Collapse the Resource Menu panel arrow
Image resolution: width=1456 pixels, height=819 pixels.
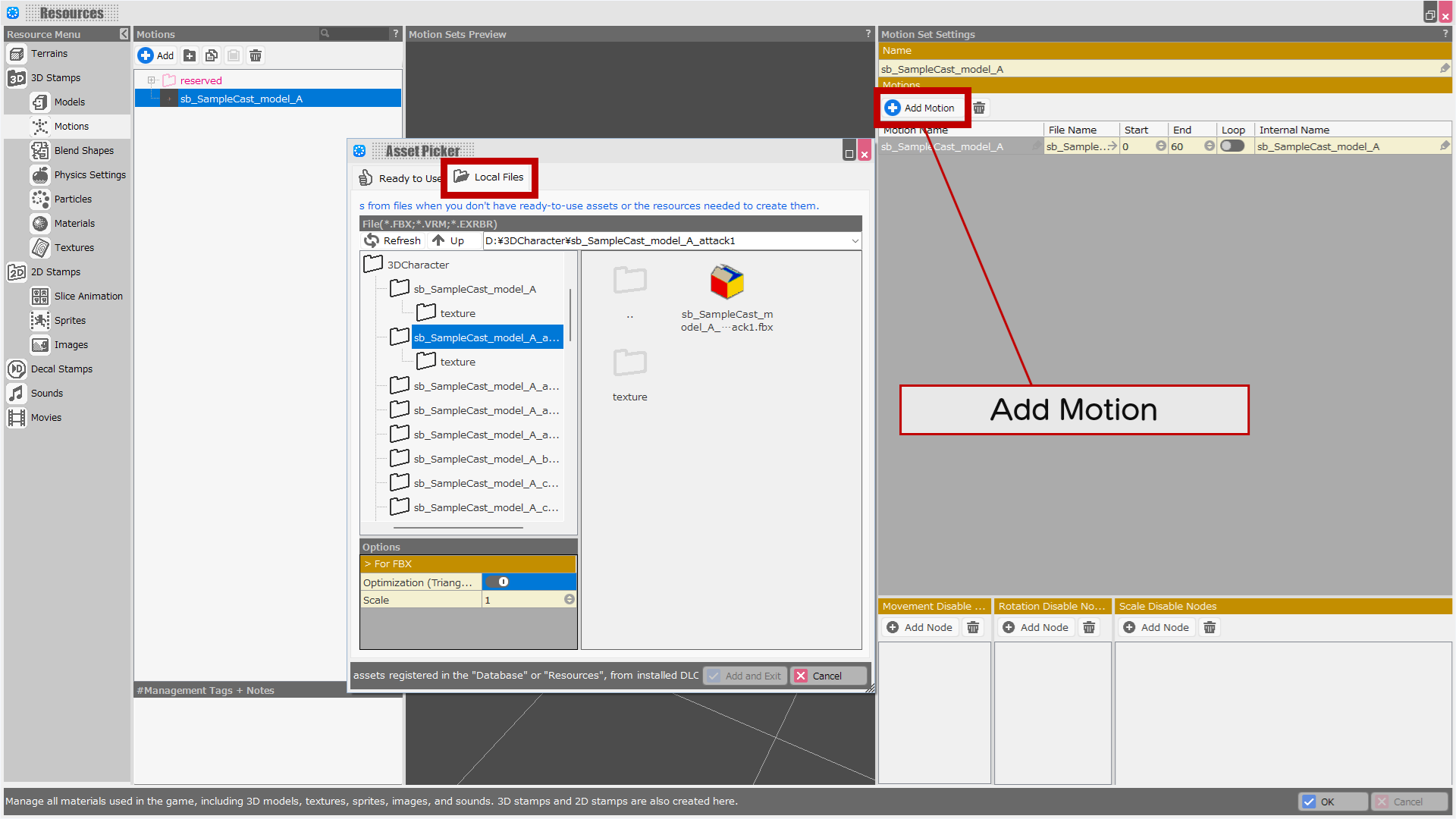[x=124, y=34]
